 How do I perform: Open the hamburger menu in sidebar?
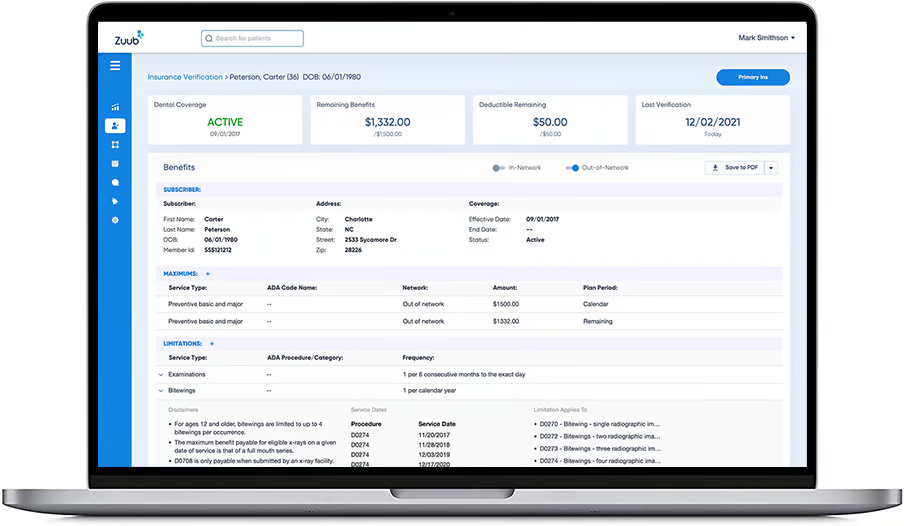[115, 66]
